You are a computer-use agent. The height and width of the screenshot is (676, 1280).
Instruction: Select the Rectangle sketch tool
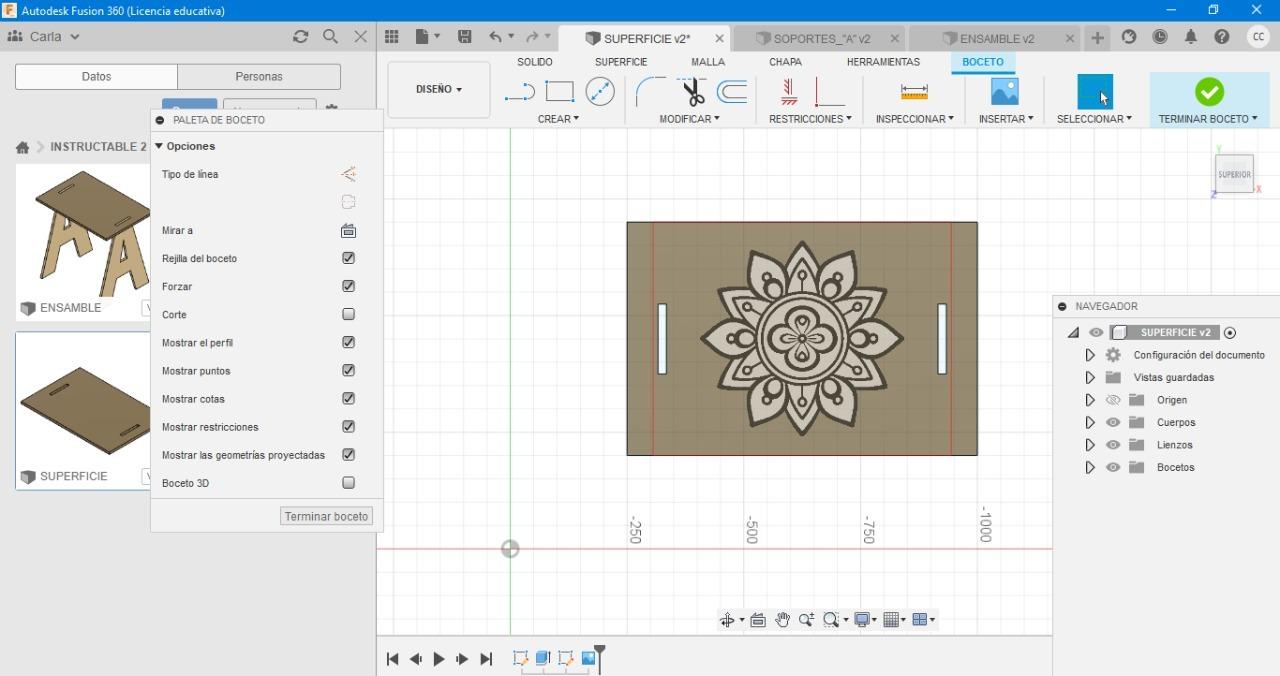pyautogui.click(x=559, y=92)
